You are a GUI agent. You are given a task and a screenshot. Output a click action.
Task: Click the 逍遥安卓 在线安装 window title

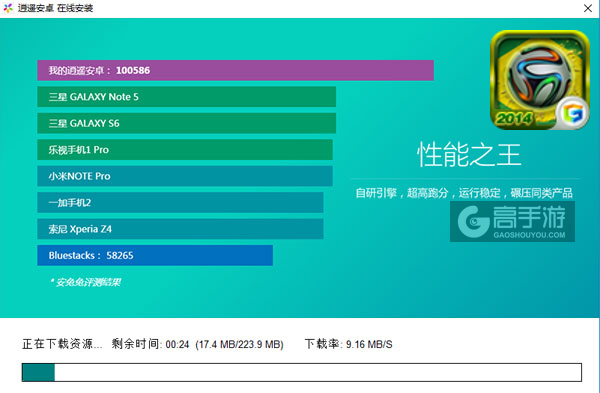tap(55, 8)
